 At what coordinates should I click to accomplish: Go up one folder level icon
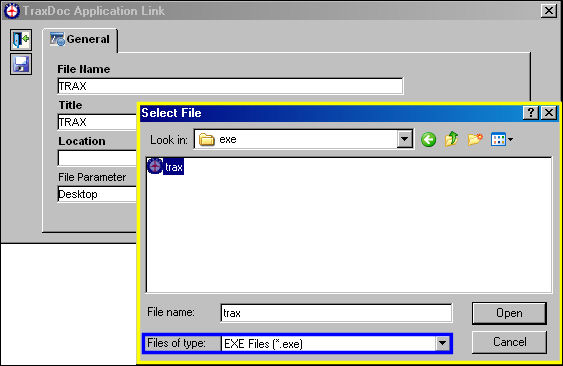(x=451, y=139)
